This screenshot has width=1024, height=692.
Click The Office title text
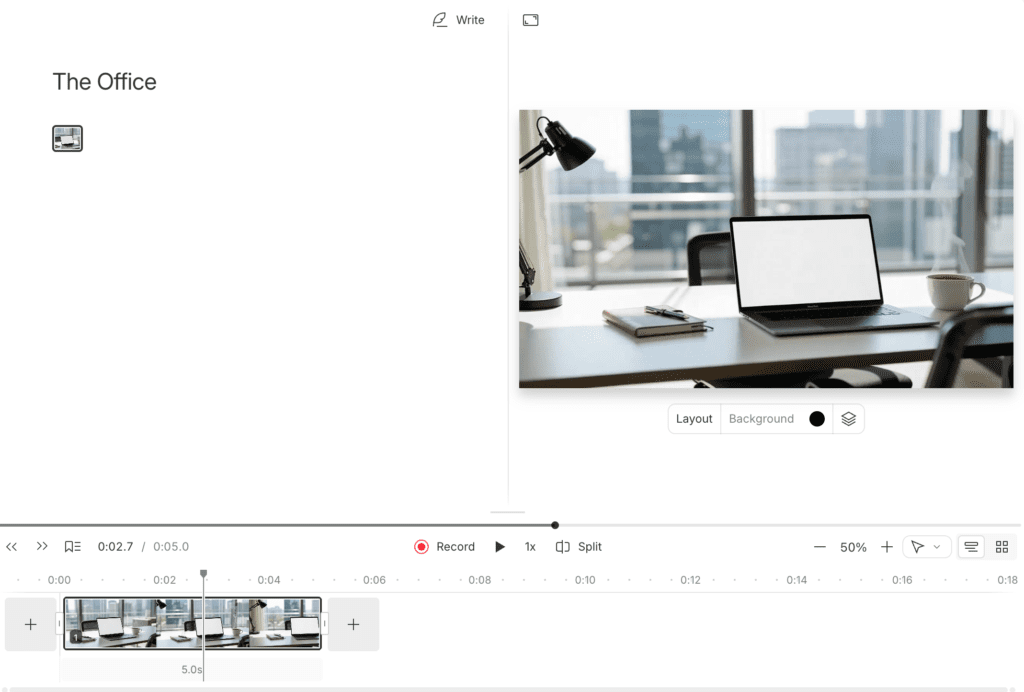[104, 81]
